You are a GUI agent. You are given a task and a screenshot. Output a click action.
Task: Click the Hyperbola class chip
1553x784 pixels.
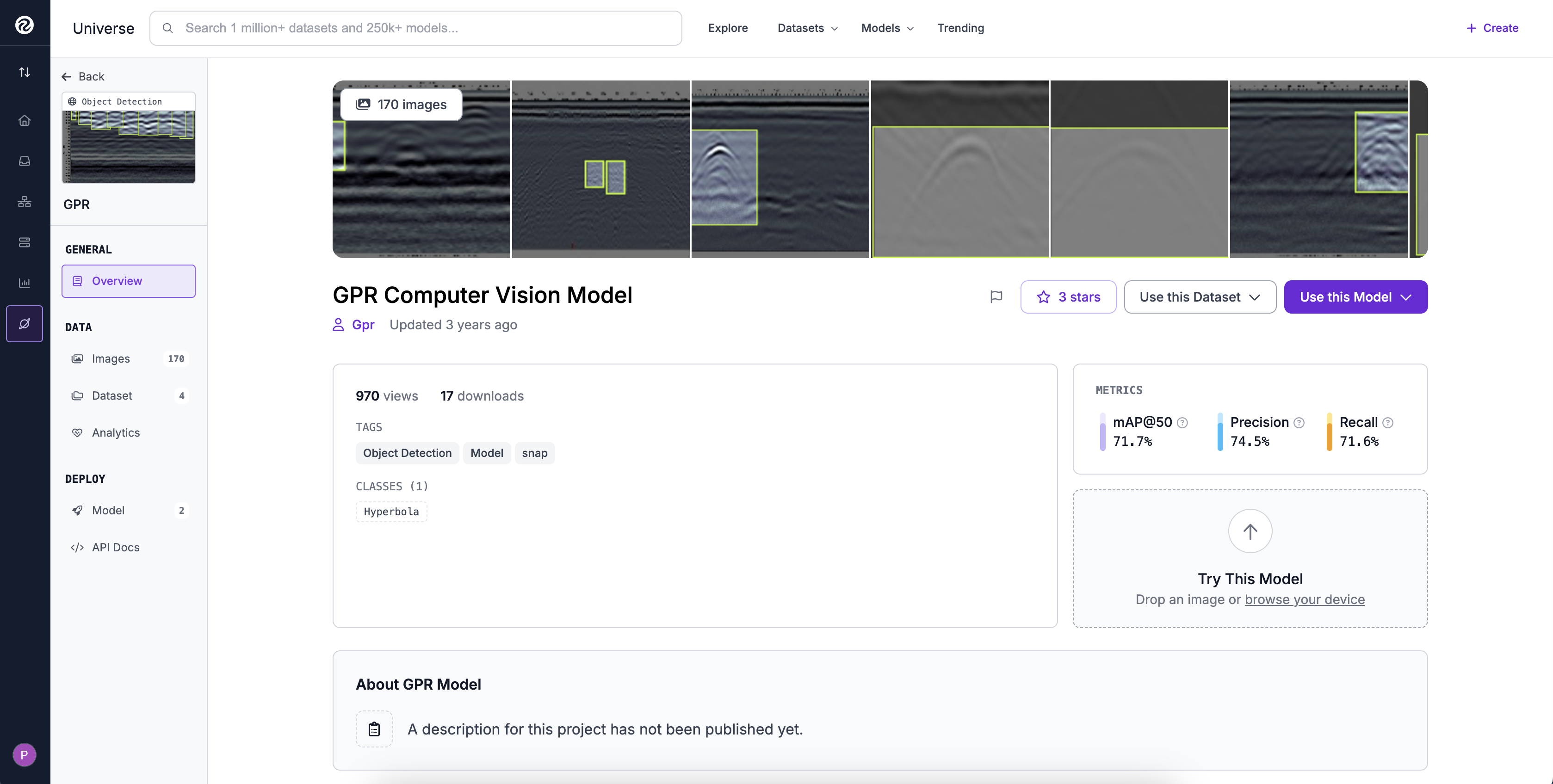[391, 512]
